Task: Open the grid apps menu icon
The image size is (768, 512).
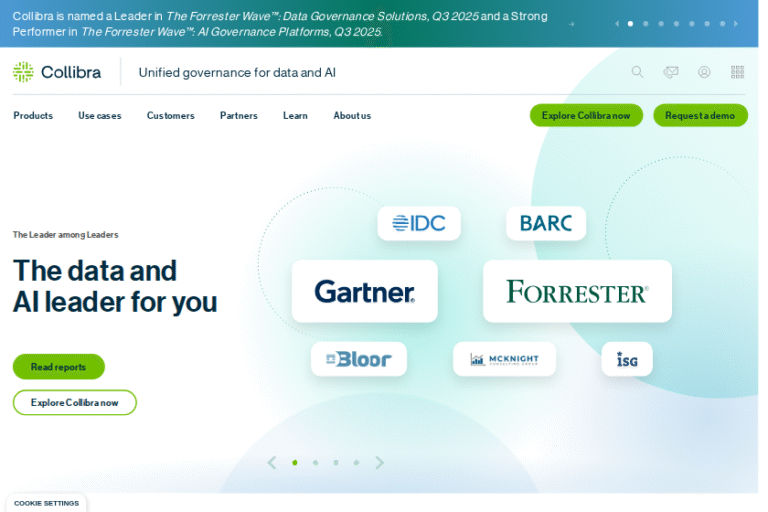Action: pos(737,72)
